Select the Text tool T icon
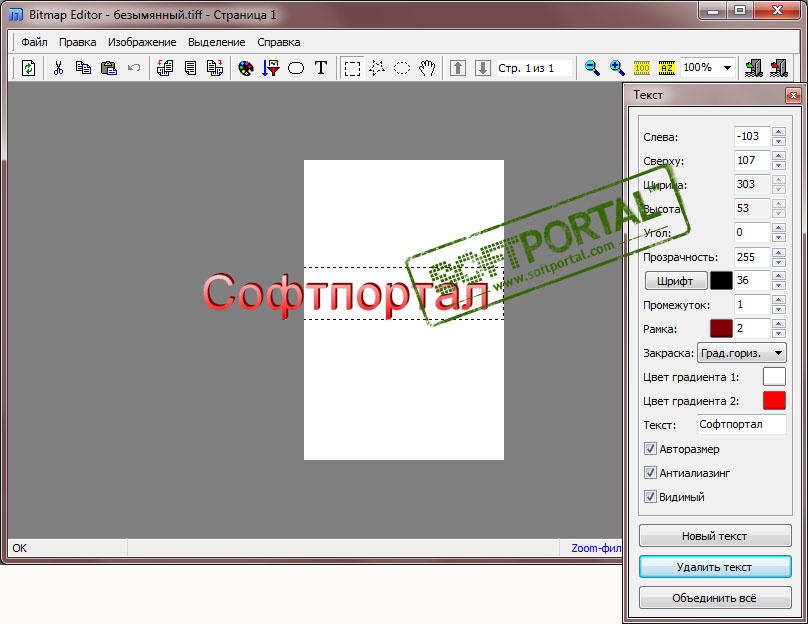 [x=321, y=68]
